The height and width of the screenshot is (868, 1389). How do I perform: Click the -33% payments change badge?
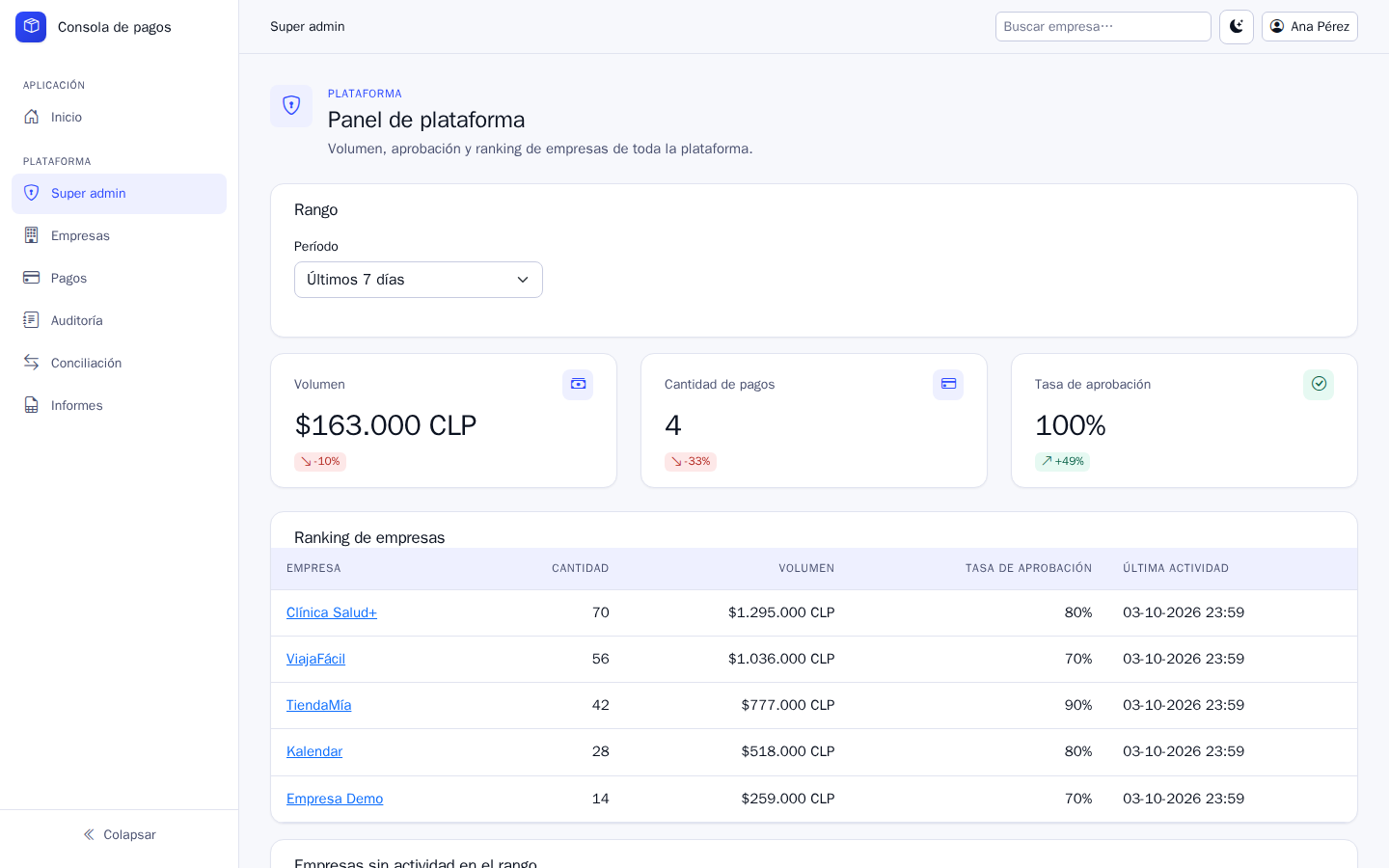click(x=691, y=462)
